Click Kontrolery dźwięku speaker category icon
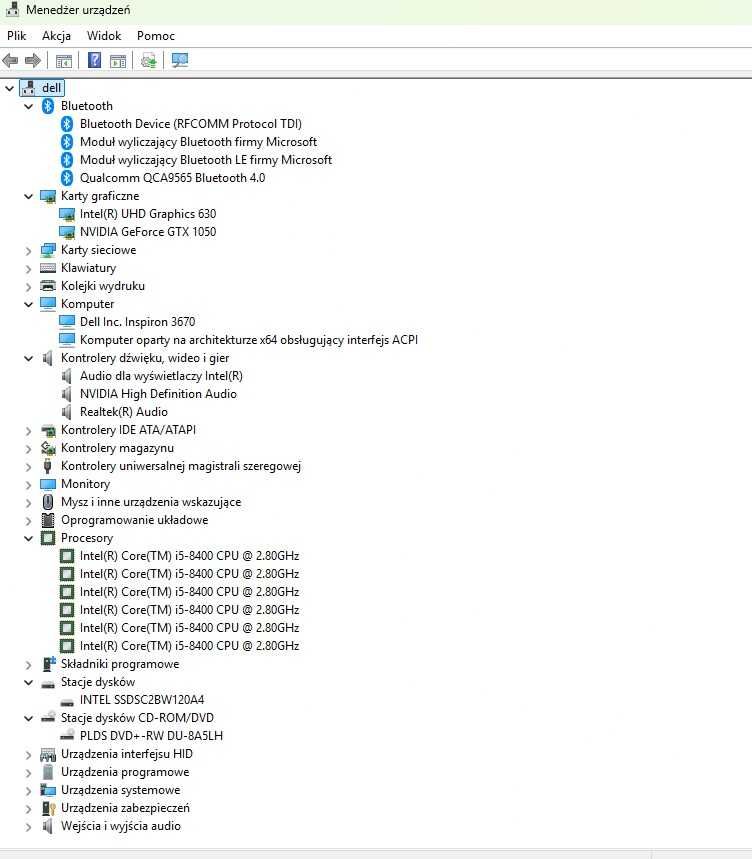This screenshot has height=859, width=752. click(x=48, y=358)
